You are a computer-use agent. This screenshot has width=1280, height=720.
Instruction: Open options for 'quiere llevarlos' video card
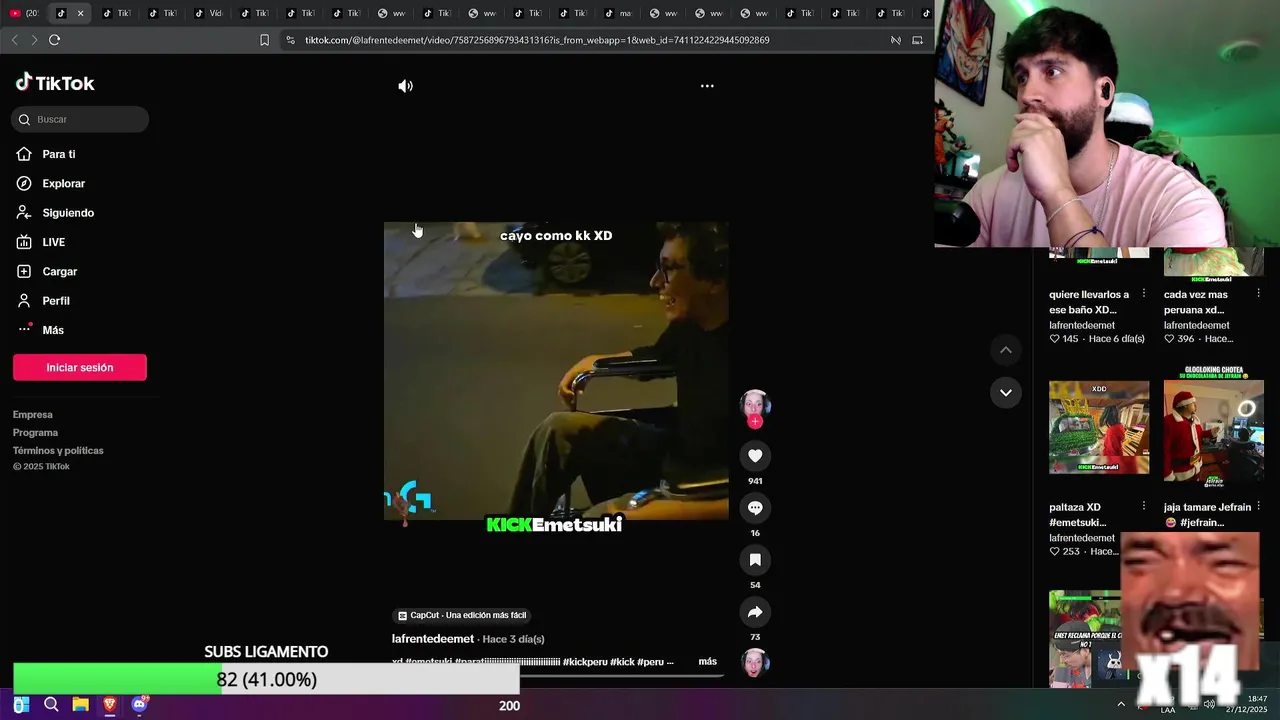pos(1144,294)
